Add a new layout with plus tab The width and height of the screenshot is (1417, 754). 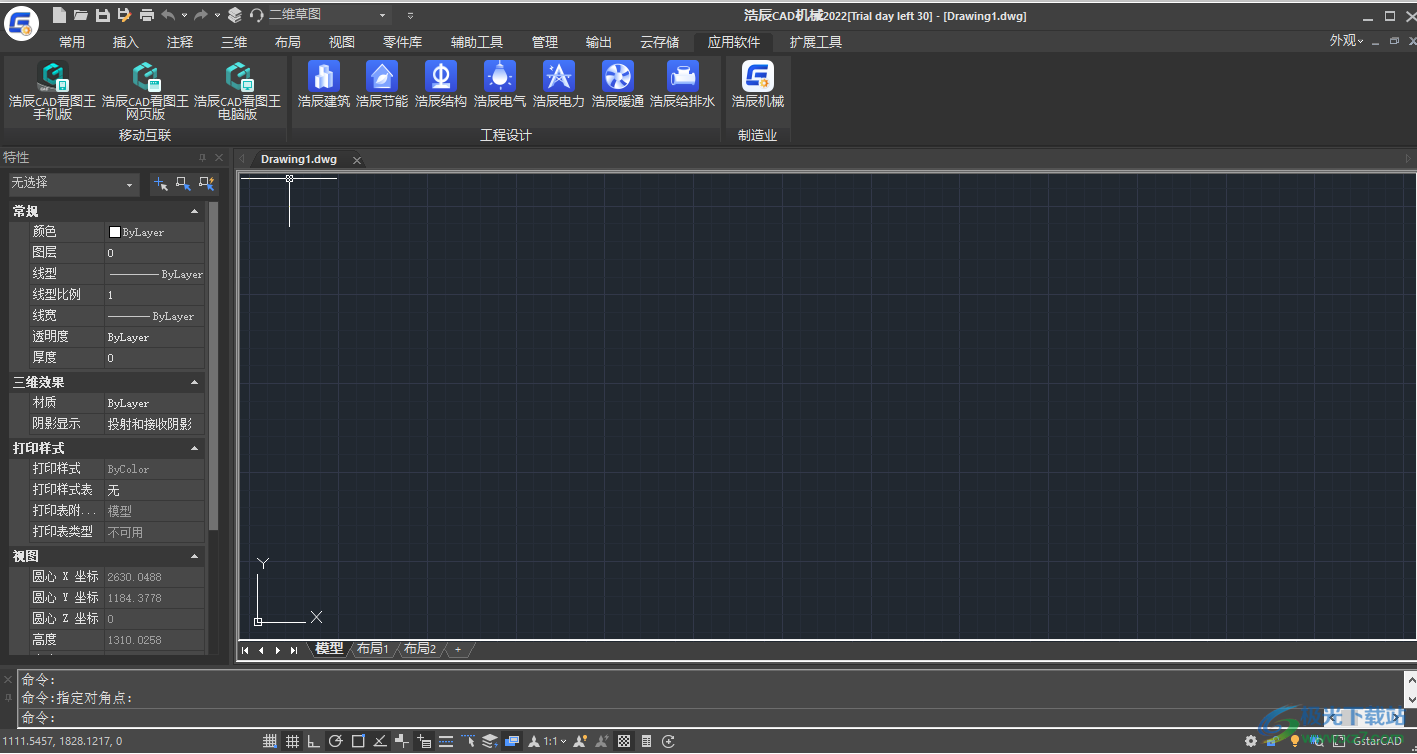click(x=458, y=649)
